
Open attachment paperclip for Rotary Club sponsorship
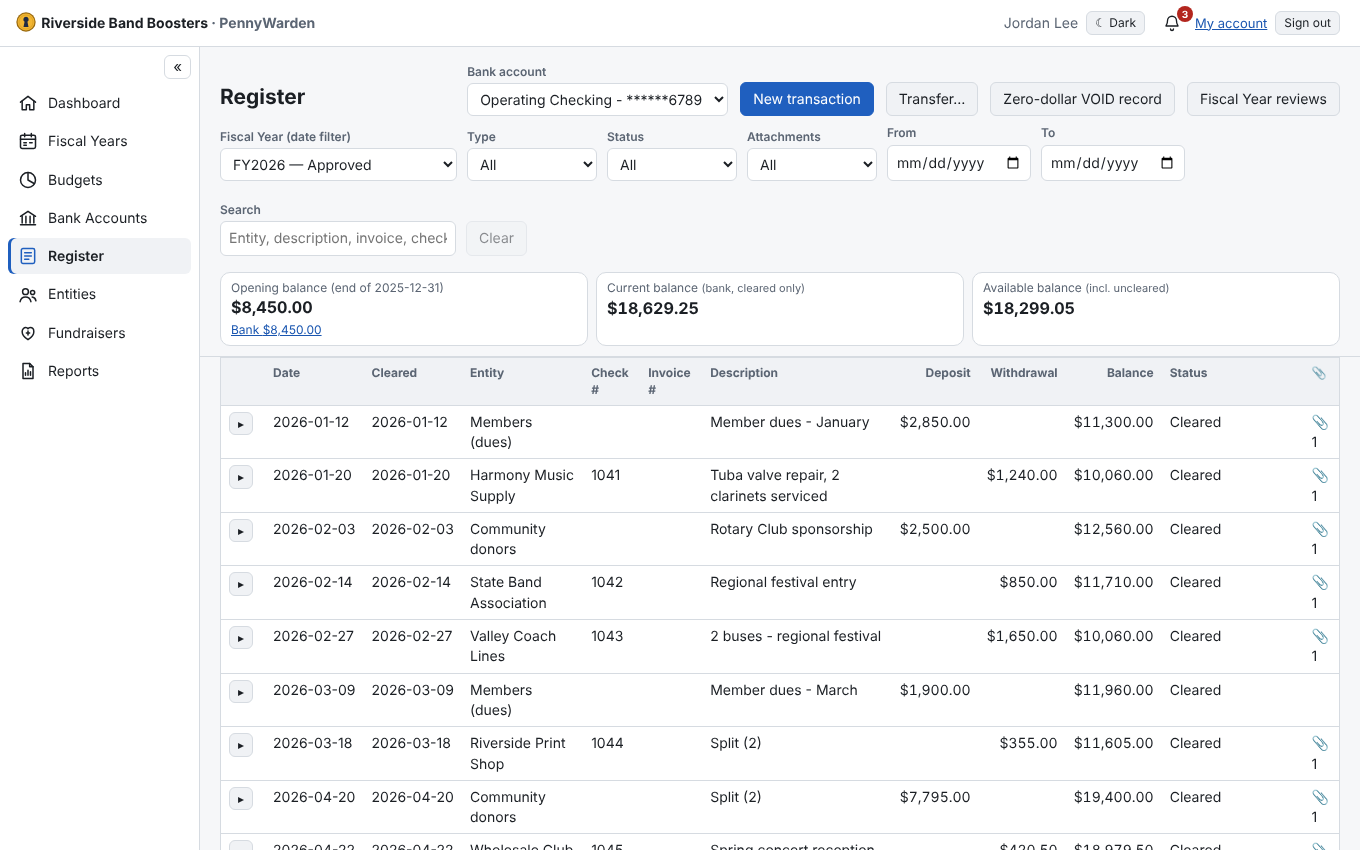coord(1320,529)
